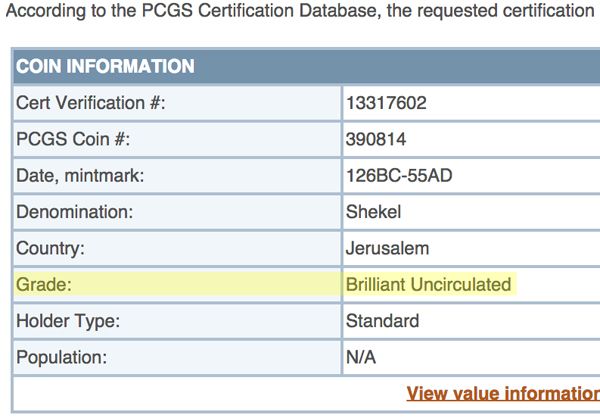Click the Cert Verification # label

point(91,103)
